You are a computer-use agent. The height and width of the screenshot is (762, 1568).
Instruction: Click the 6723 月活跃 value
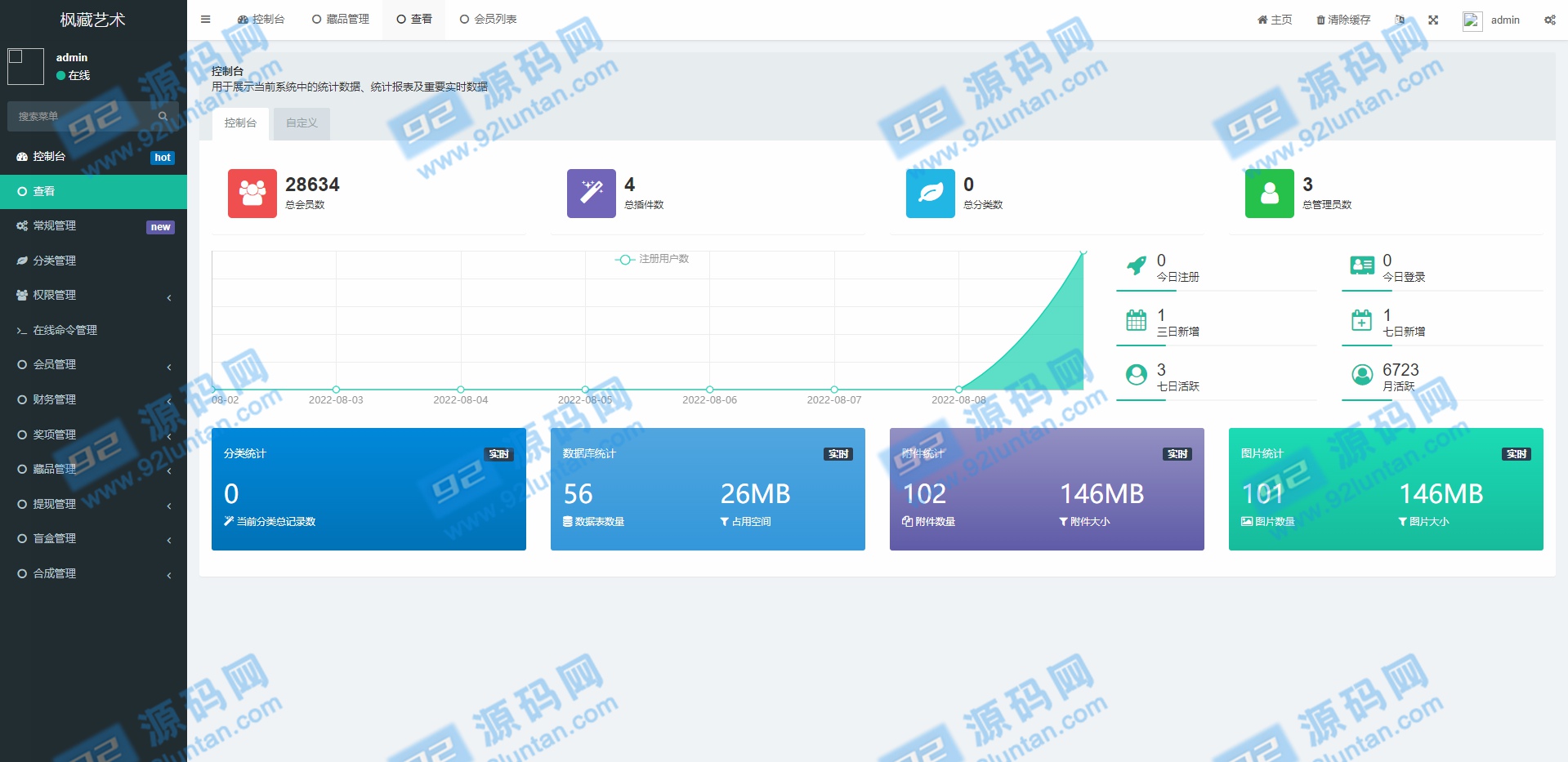point(1400,370)
